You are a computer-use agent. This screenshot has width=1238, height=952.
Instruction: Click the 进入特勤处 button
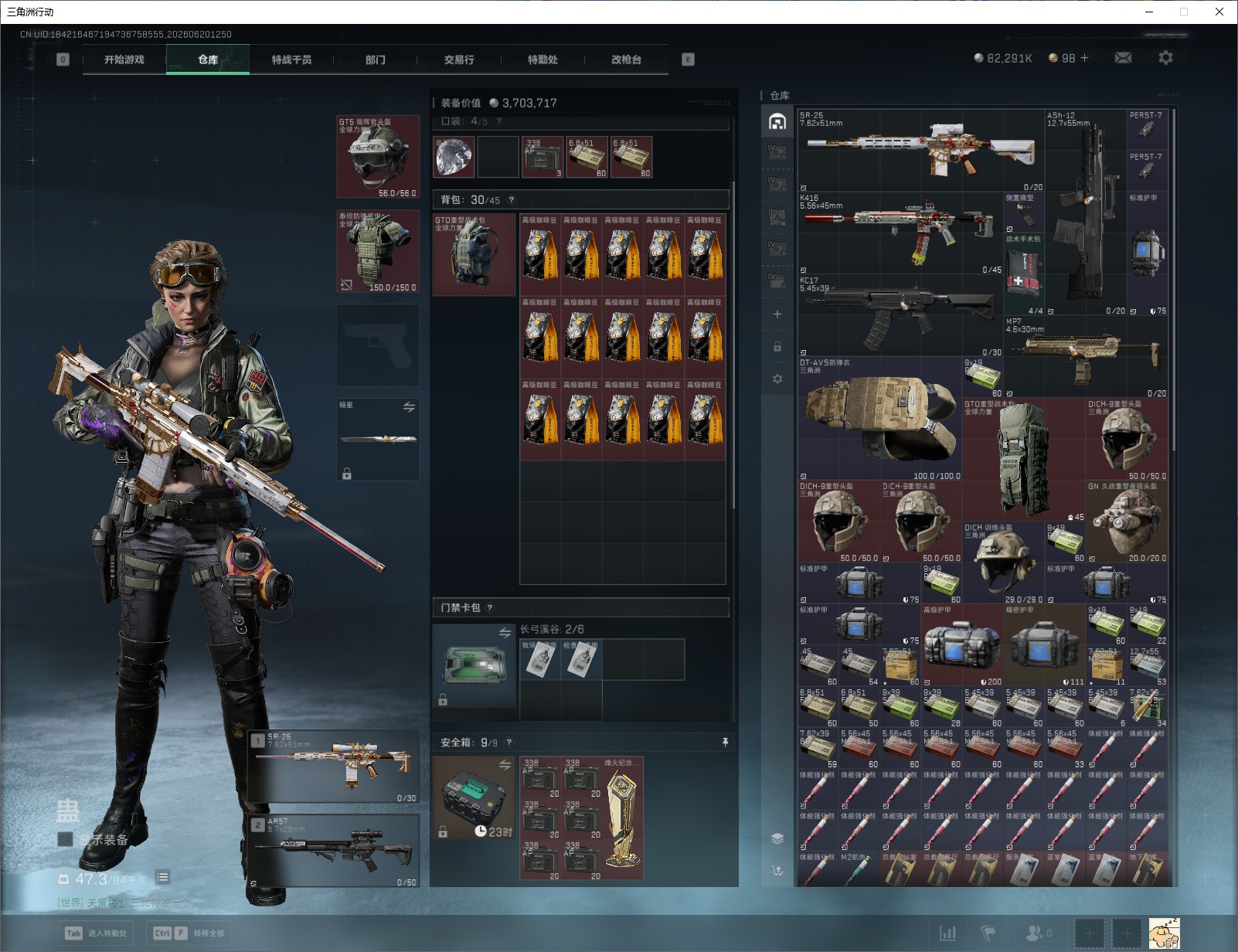pyautogui.click(x=97, y=933)
